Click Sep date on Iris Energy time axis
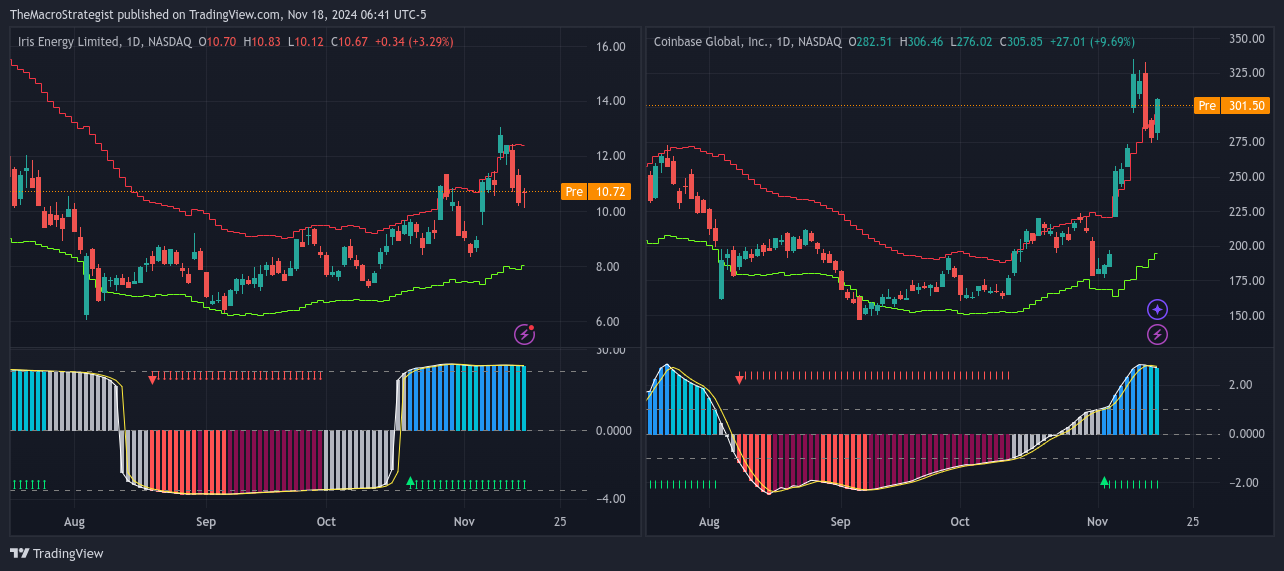The image size is (1284, 571). [x=206, y=522]
